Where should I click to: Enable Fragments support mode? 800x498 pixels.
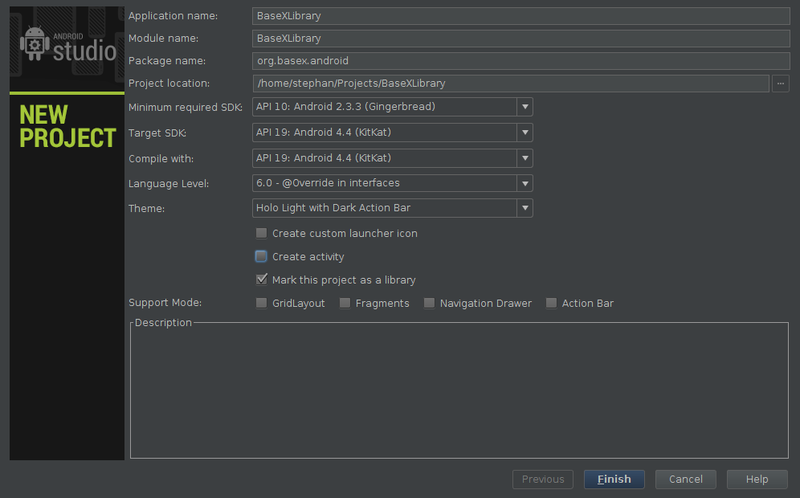click(x=345, y=303)
